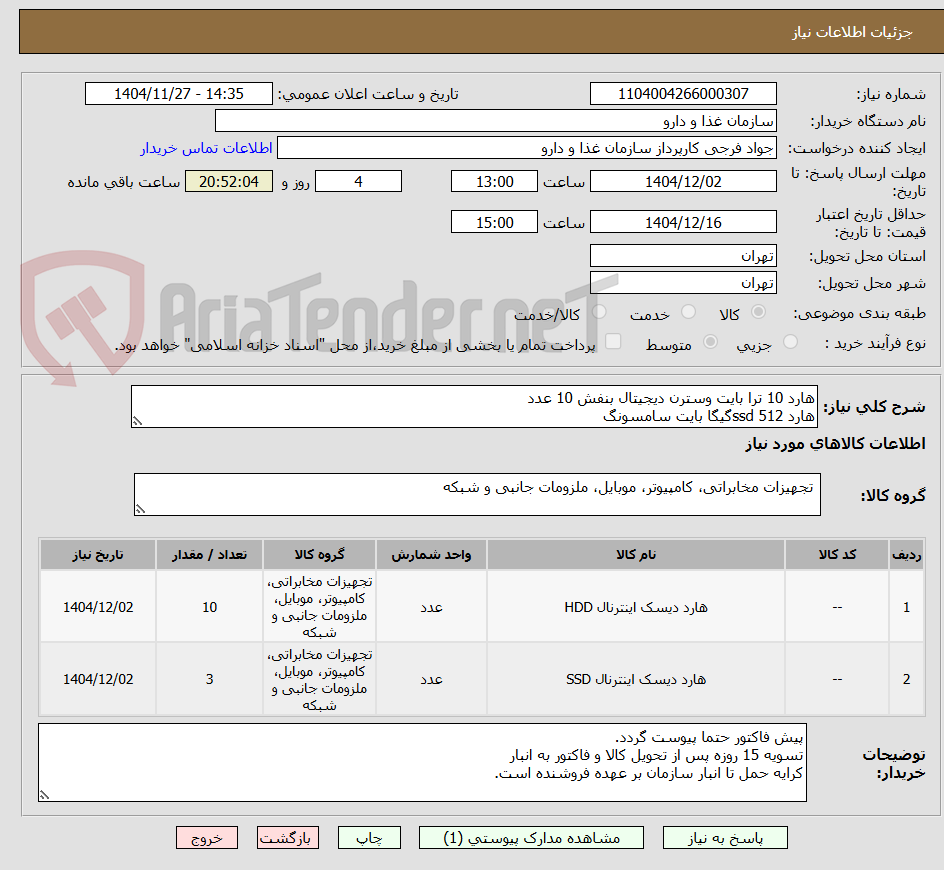Click the deadline date 1404/12/02 field
Viewport: 944px width, 870px height.
[x=683, y=181]
